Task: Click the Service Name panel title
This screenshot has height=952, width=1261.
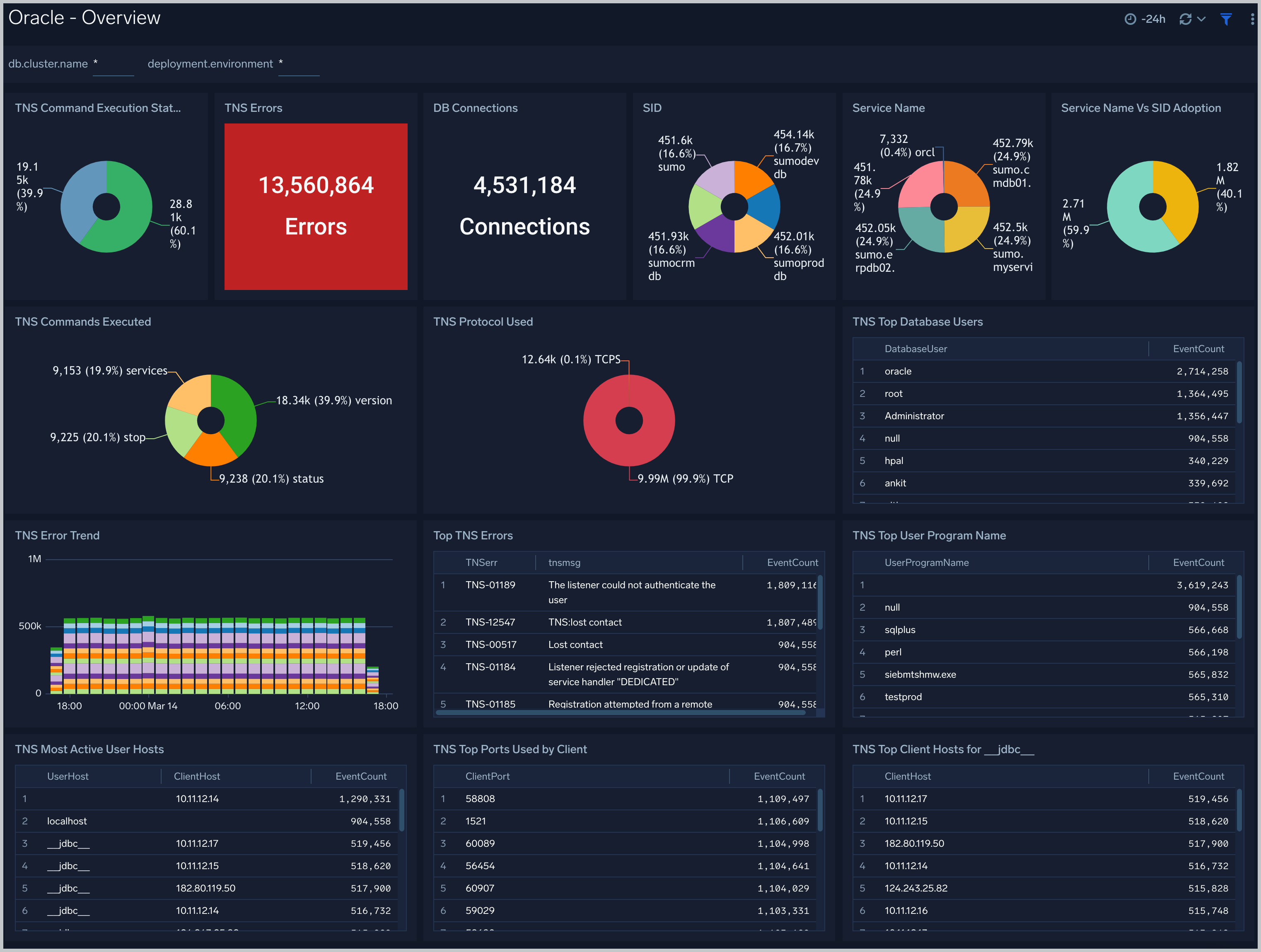Action: pyautogui.click(x=888, y=108)
